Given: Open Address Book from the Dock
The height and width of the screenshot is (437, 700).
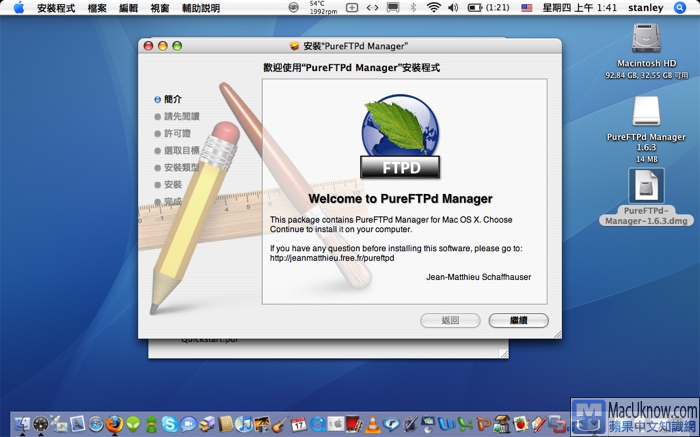Looking at the screenshot, I should 225,424.
